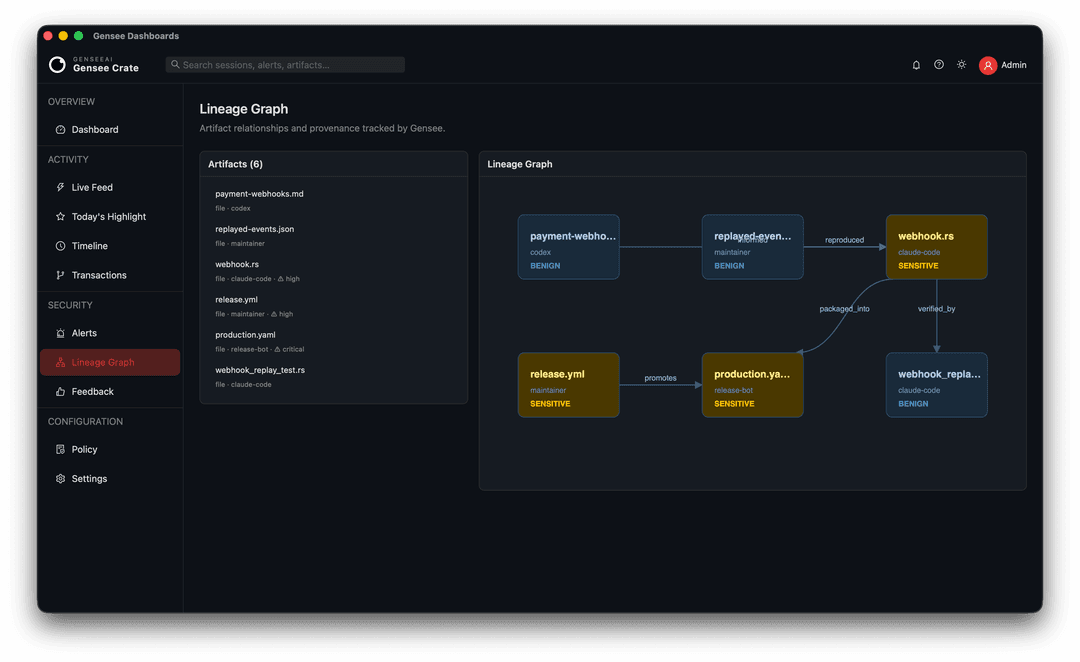Image resolution: width=1080 pixels, height=662 pixels.
Task: Open the Dashboard page
Action: 110,130
